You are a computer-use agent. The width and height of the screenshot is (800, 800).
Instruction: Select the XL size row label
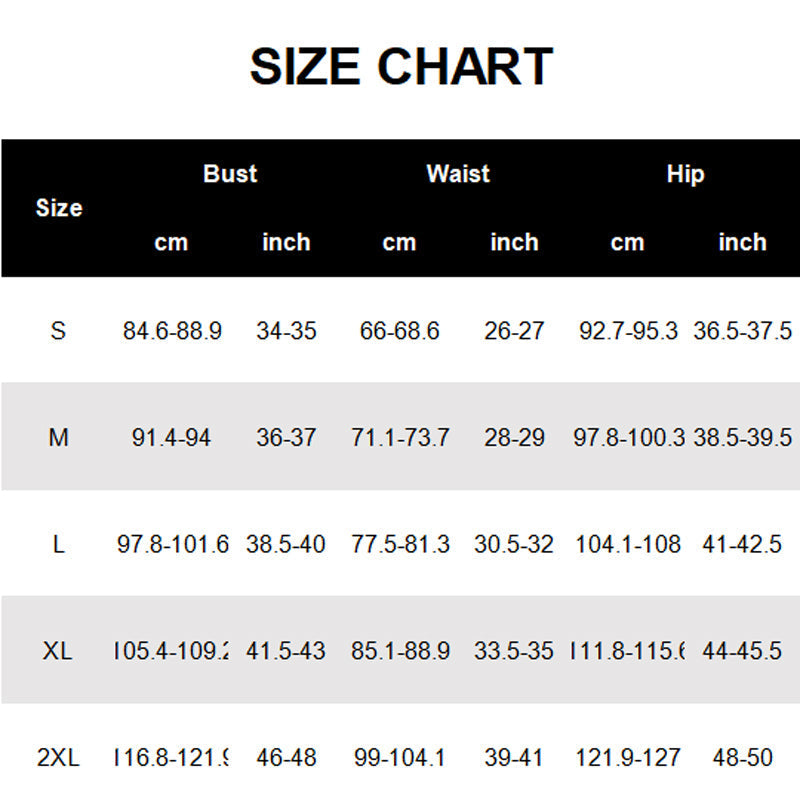tap(58, 651)
